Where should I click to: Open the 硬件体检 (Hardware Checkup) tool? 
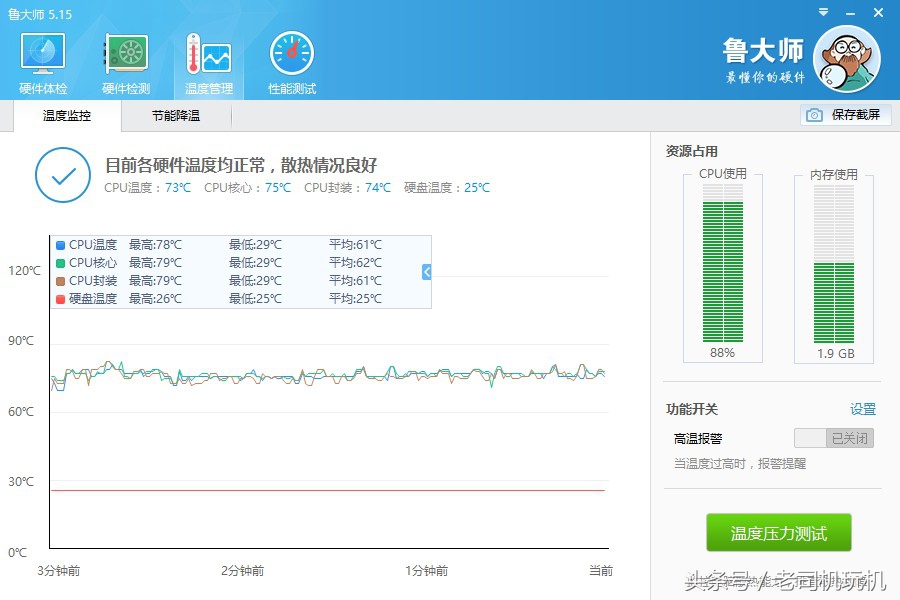[41, 62]
